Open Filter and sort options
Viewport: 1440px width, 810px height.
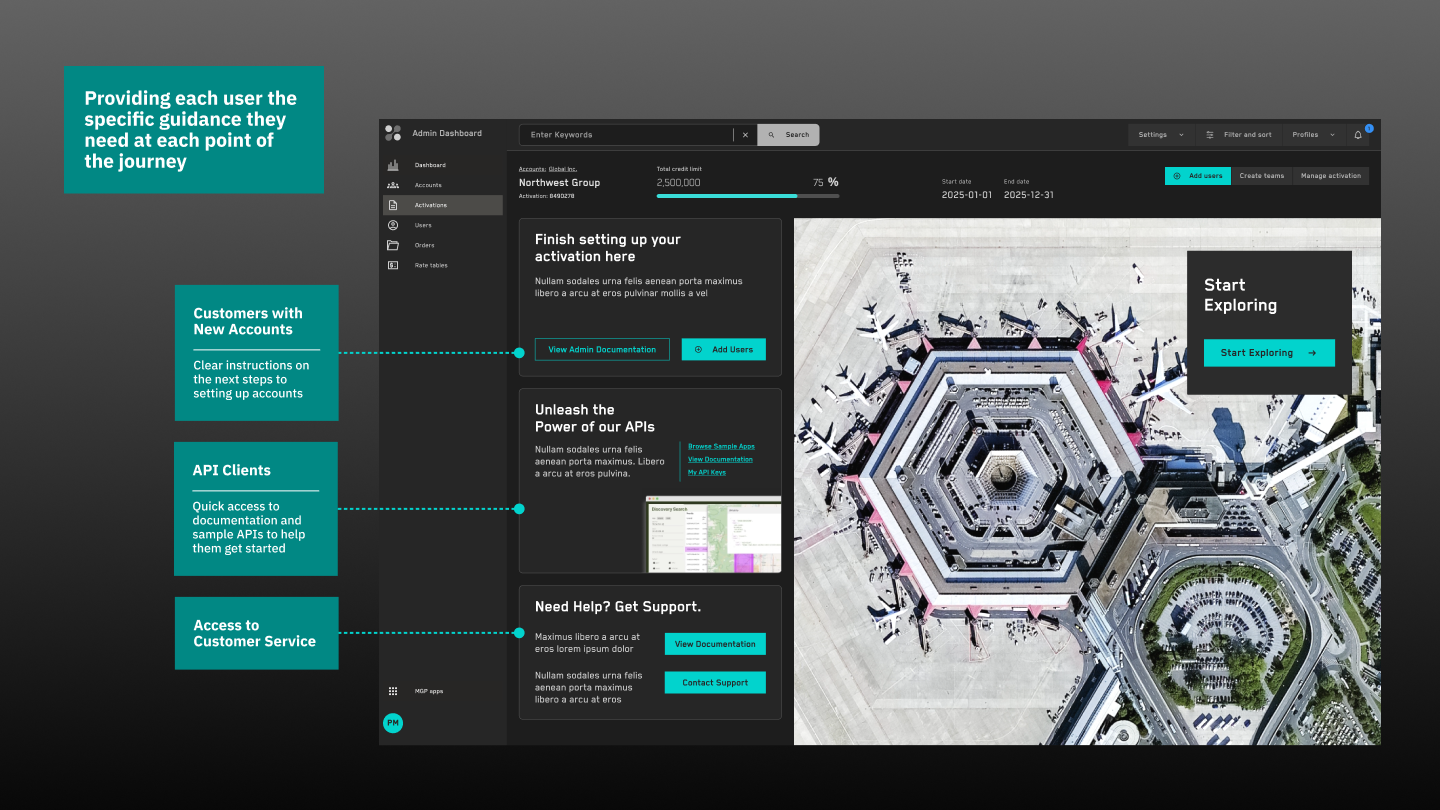coord(1238,134)
